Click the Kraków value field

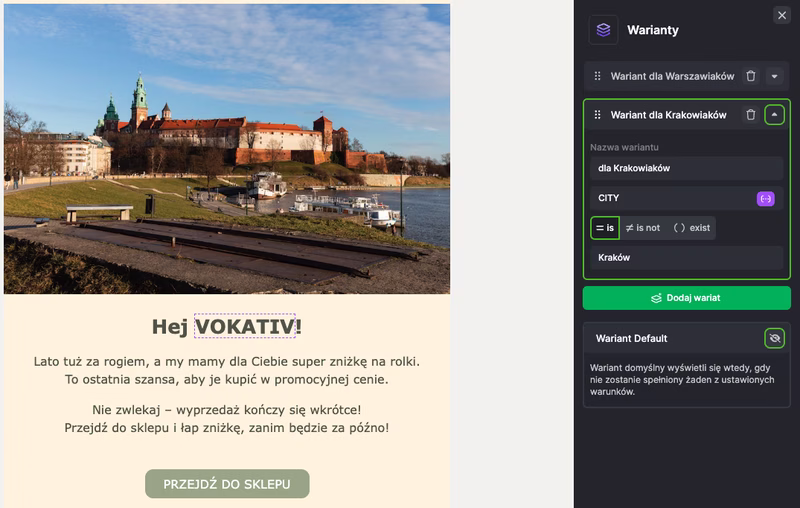tap(686, 258)
